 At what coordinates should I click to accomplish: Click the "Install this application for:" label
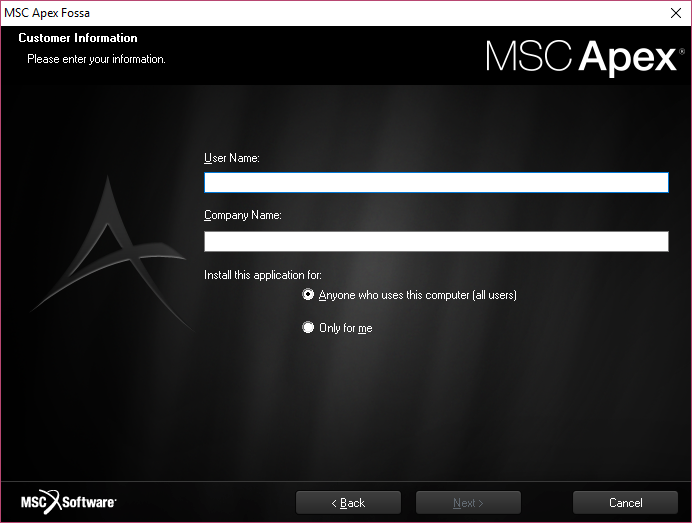263,275
